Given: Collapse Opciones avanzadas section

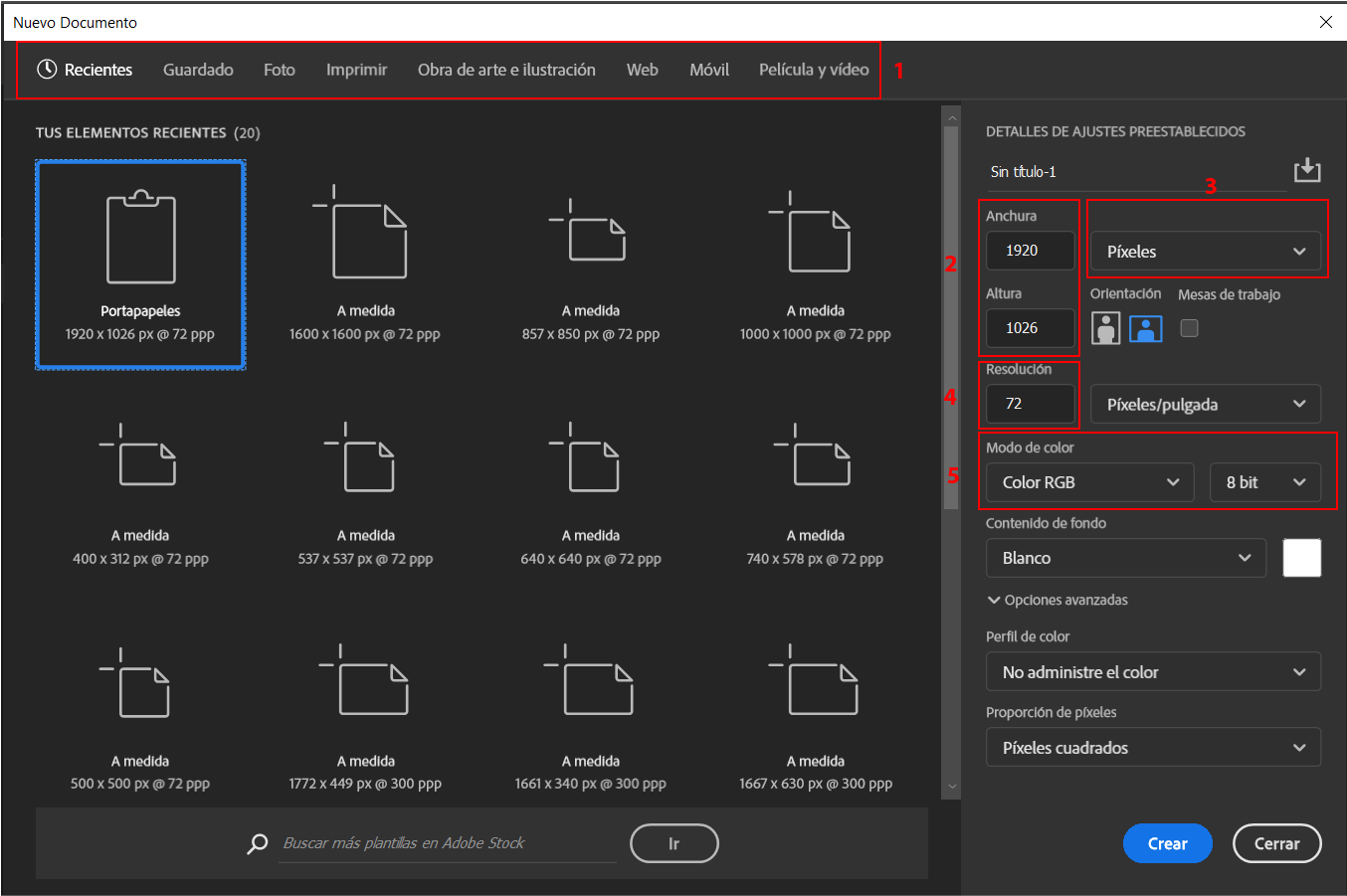Looking at the screenshot, I should point(1058,600).
